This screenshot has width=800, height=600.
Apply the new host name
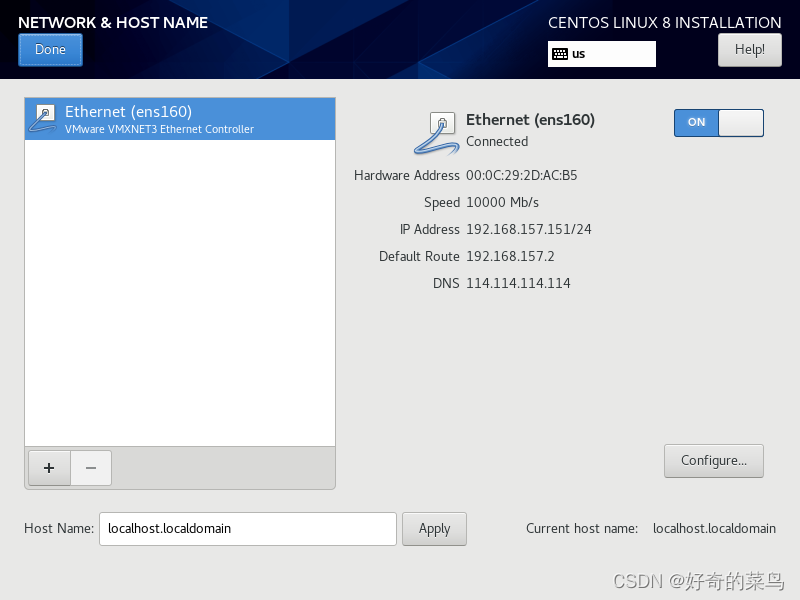pos(434,528)
